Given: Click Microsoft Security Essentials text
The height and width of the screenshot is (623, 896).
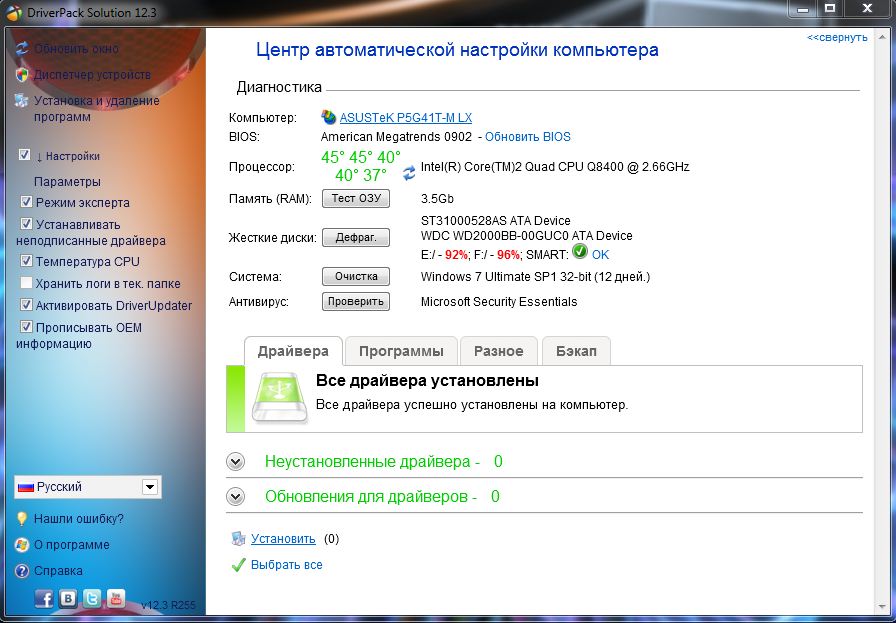Looking at the screenshot, I should tap(499, 302).
